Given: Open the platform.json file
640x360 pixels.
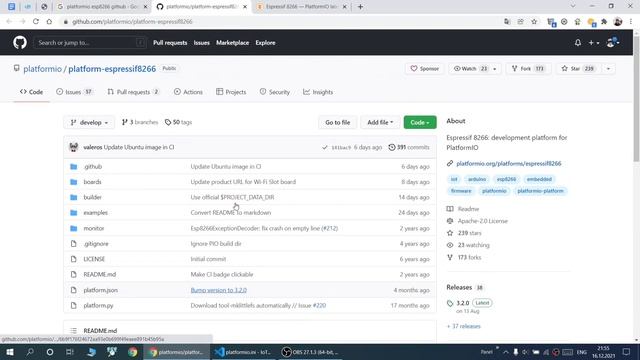Looking at the screenshot, I should point(100,290).
